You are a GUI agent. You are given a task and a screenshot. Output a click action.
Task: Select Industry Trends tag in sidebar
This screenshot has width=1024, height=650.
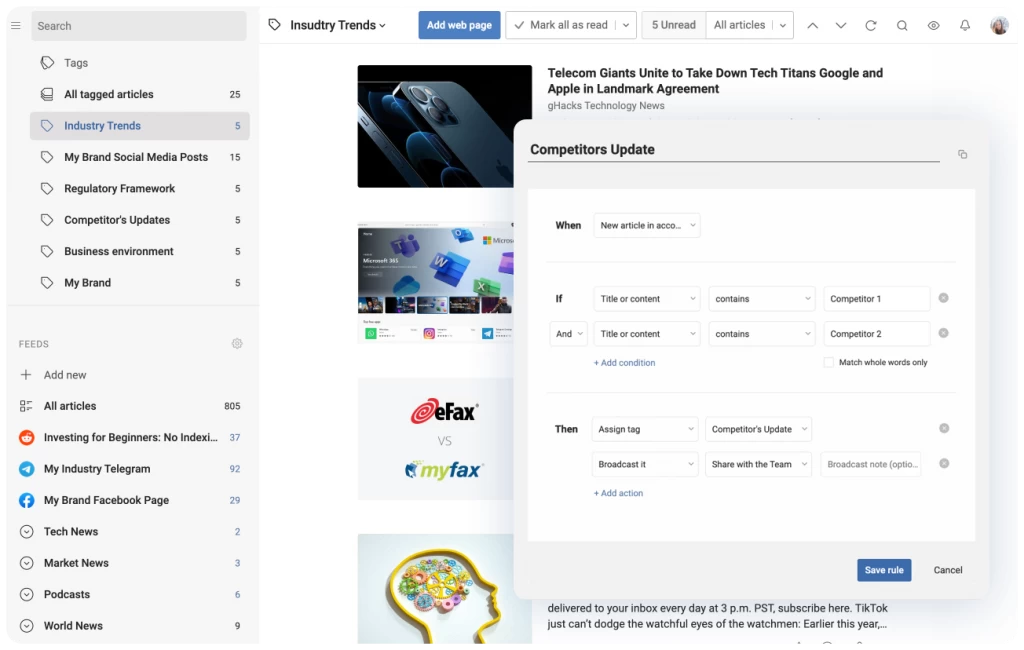(140, 126)
